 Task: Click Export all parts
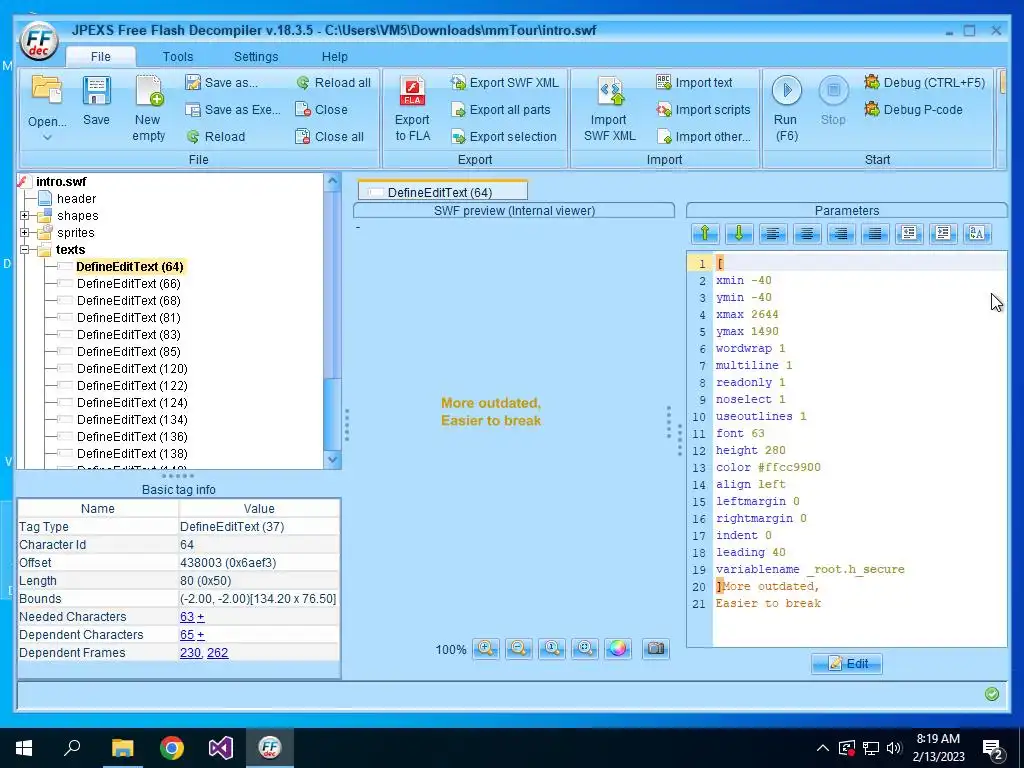click(501, 110)
